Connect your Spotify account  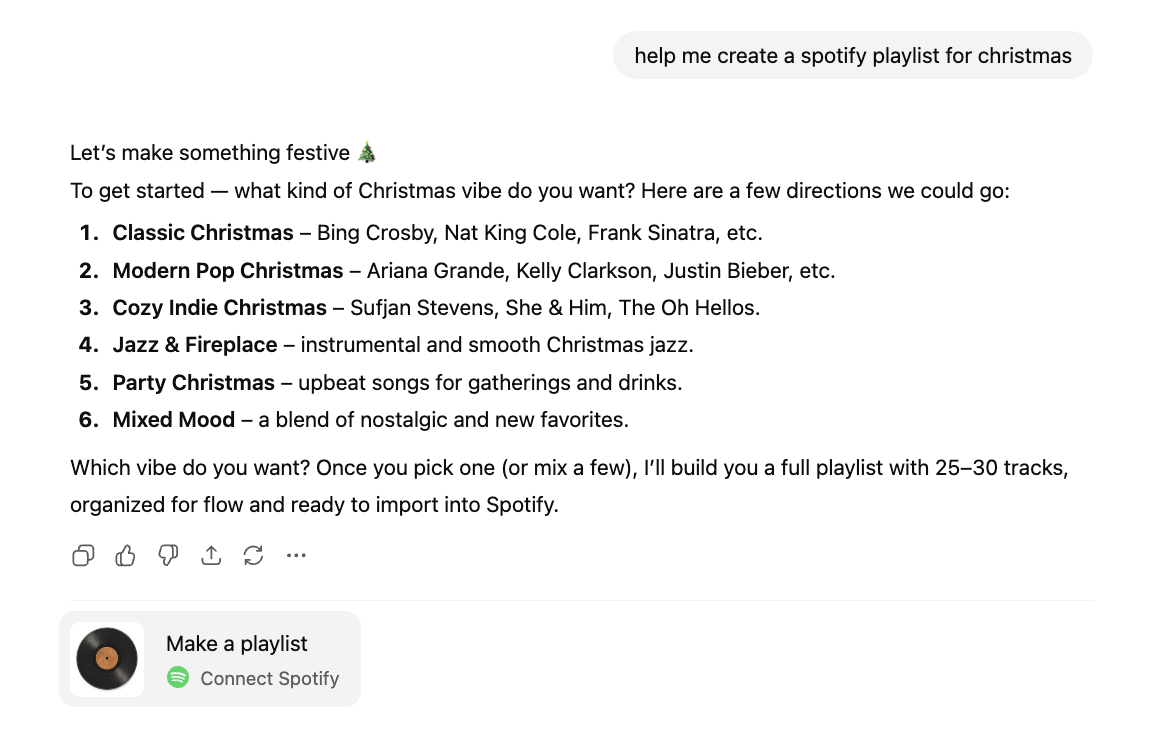point(254,678)
